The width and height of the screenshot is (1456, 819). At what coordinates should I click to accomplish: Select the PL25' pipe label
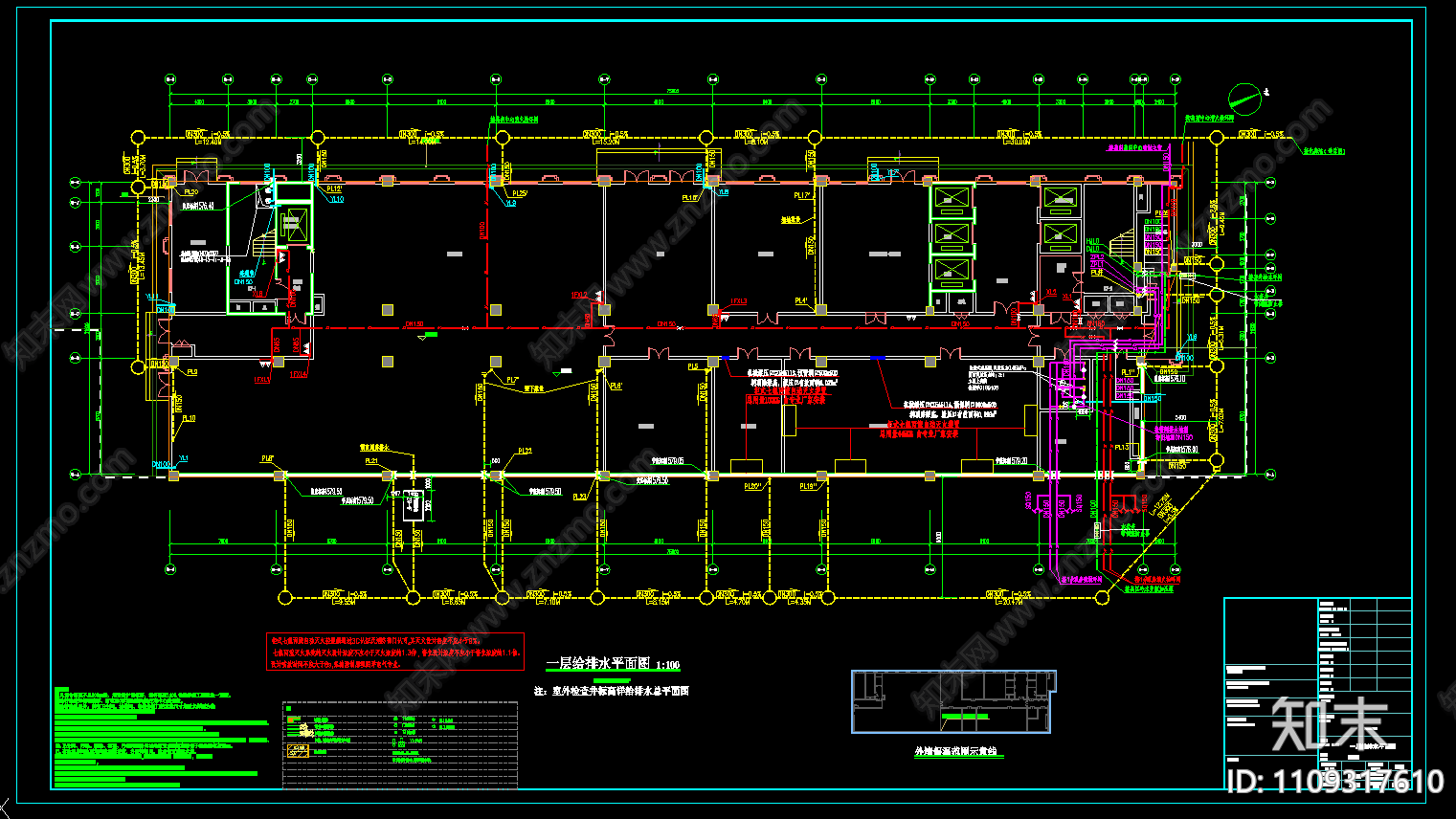pyautogui.click(x=519, y=193)
